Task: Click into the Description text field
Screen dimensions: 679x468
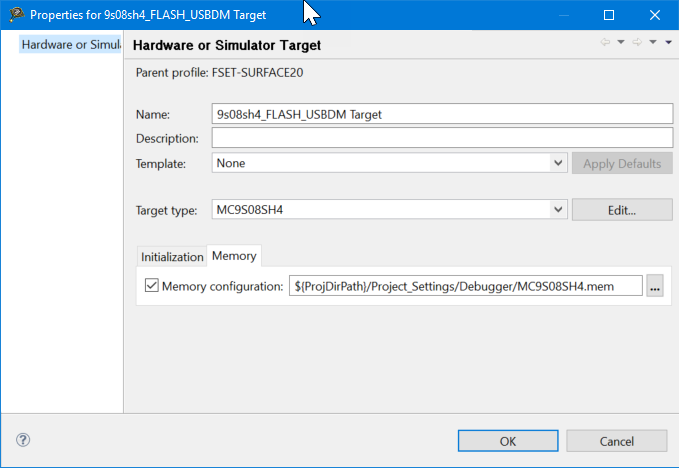Action: tap(442, 138)
